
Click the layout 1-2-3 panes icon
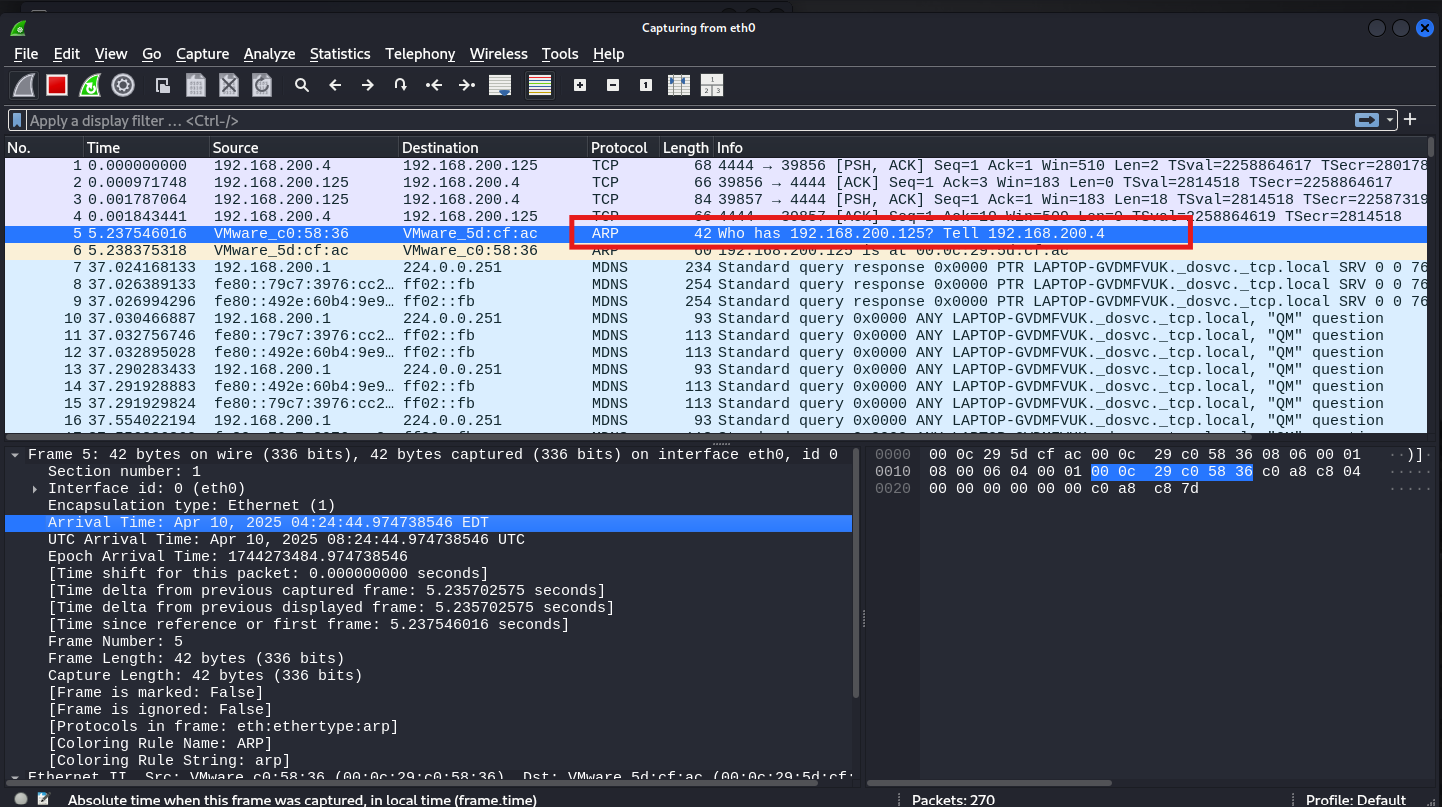pos(712,85)
